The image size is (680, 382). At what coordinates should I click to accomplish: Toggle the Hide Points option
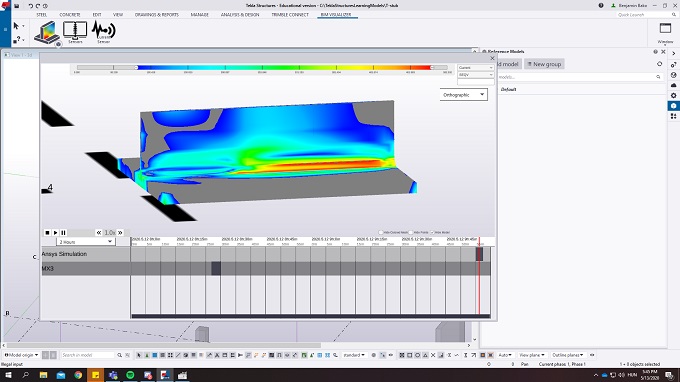pos(411,232)
